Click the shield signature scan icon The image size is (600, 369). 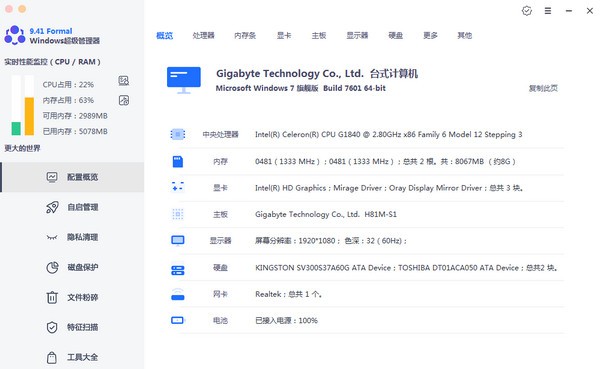52,327
